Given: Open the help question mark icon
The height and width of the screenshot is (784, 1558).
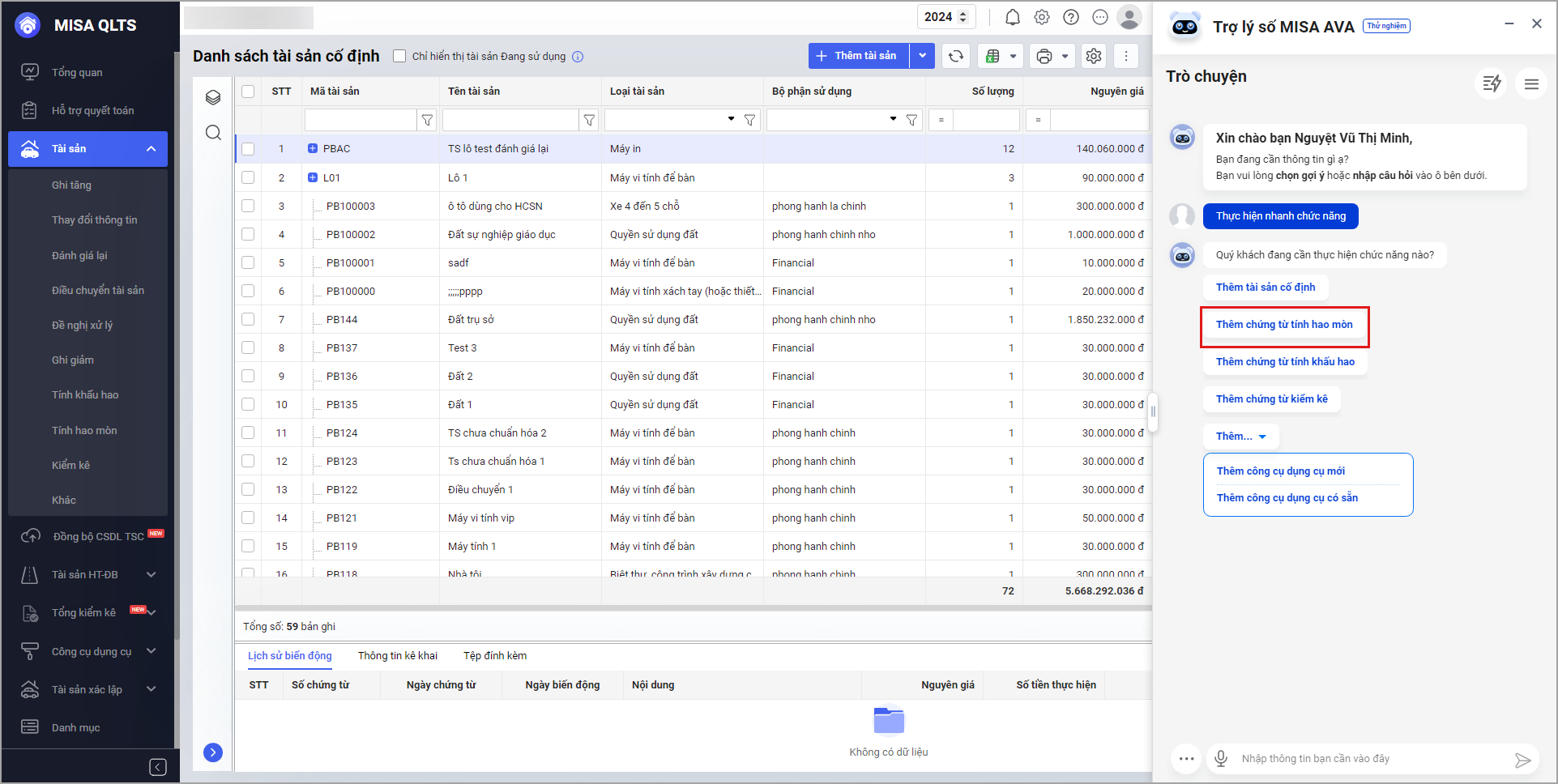Looking at the screenshot, I should (x=1070, y=17).
